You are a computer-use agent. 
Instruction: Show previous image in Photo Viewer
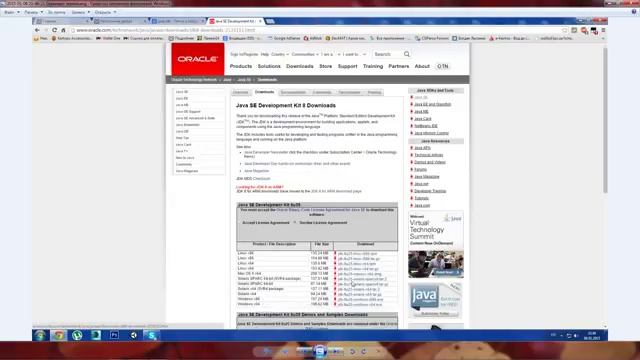[304, 351]
